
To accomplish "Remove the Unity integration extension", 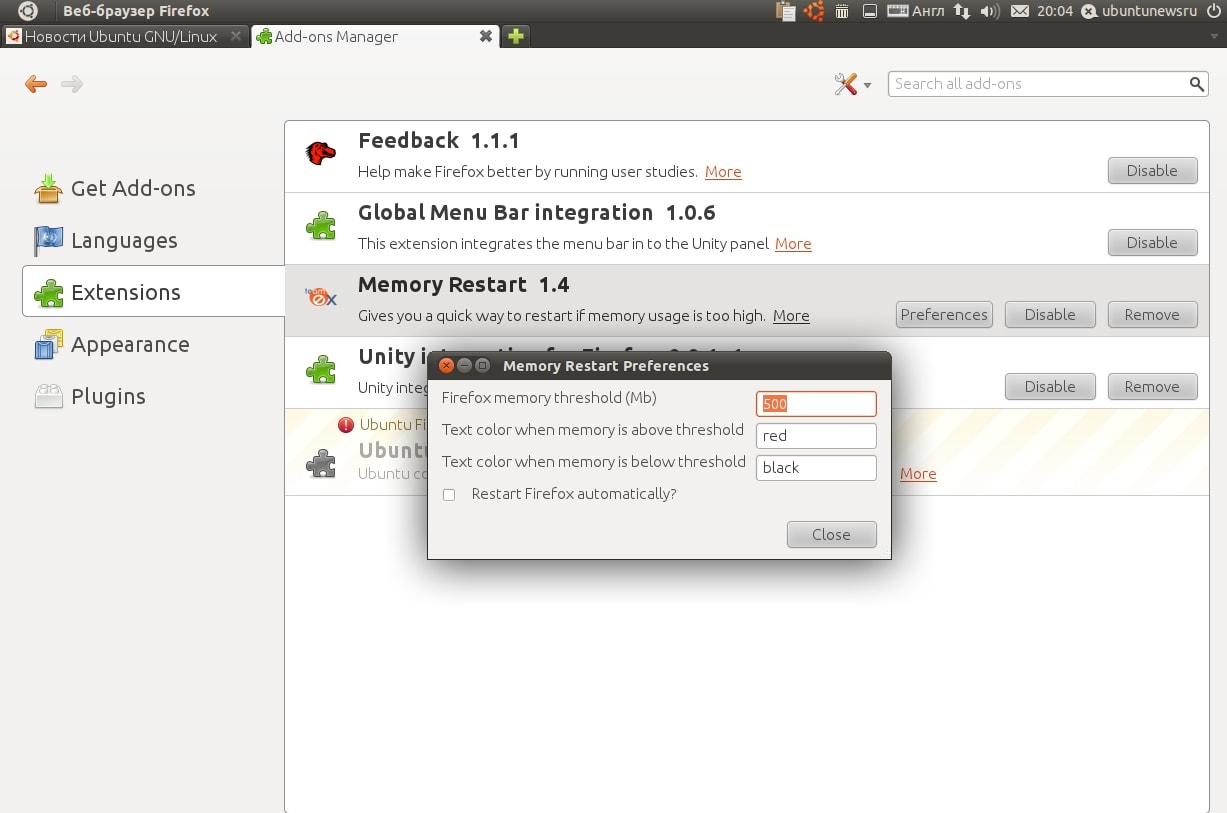I will coord(1152,386).
